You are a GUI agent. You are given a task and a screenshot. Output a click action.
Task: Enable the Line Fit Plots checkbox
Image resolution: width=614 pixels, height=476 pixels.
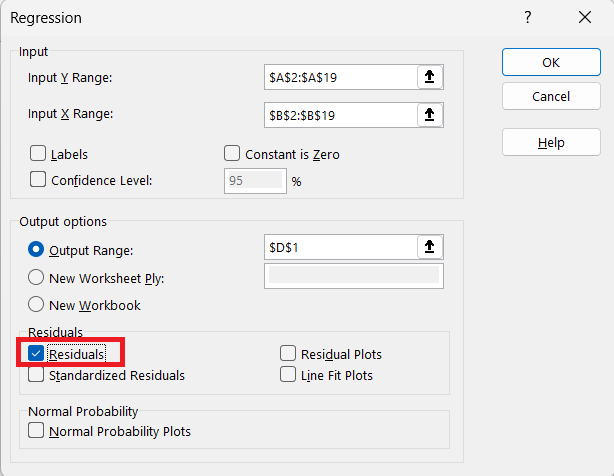tap(288, 374)
